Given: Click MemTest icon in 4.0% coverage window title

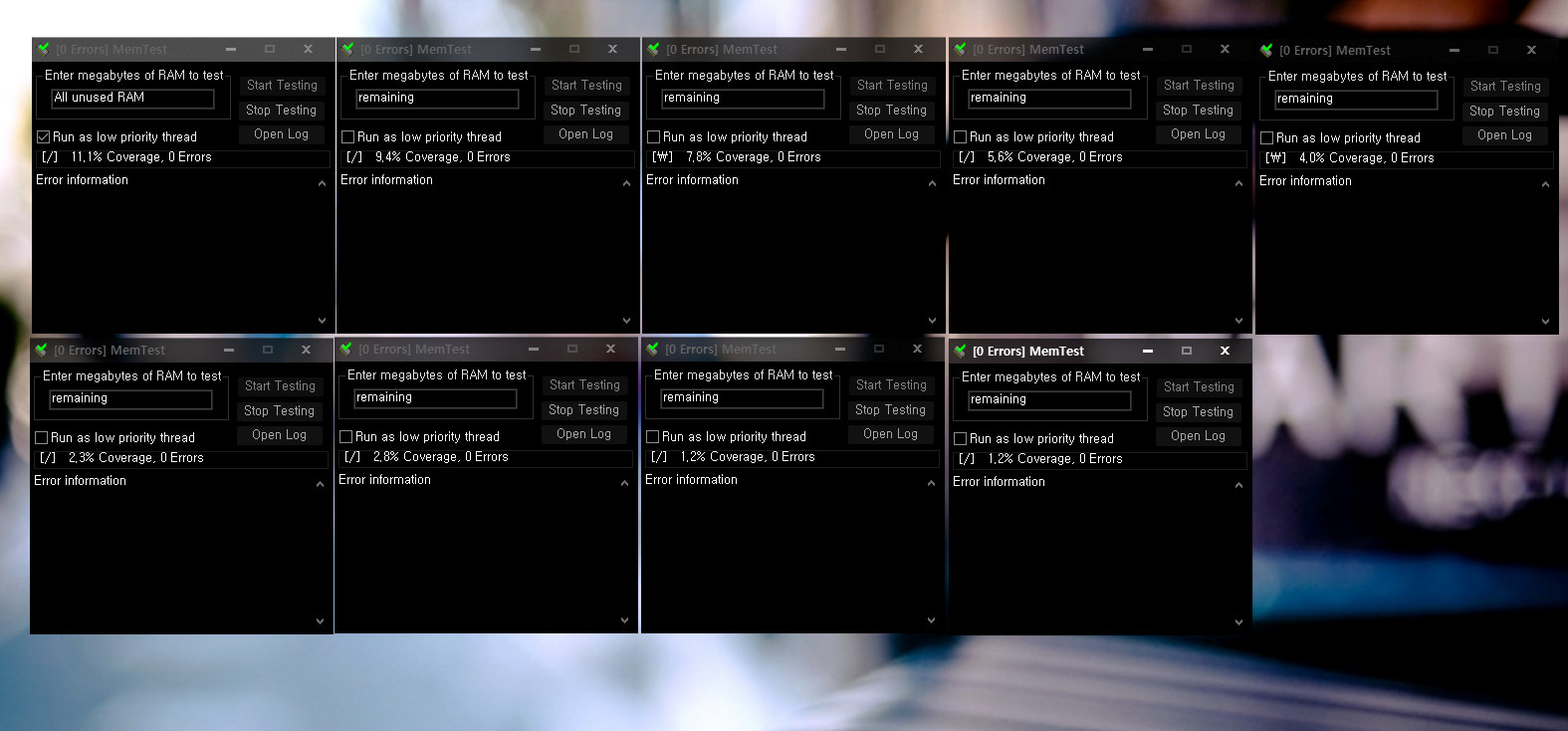Looking at the screenshot, I should (x=1266, y=50).
